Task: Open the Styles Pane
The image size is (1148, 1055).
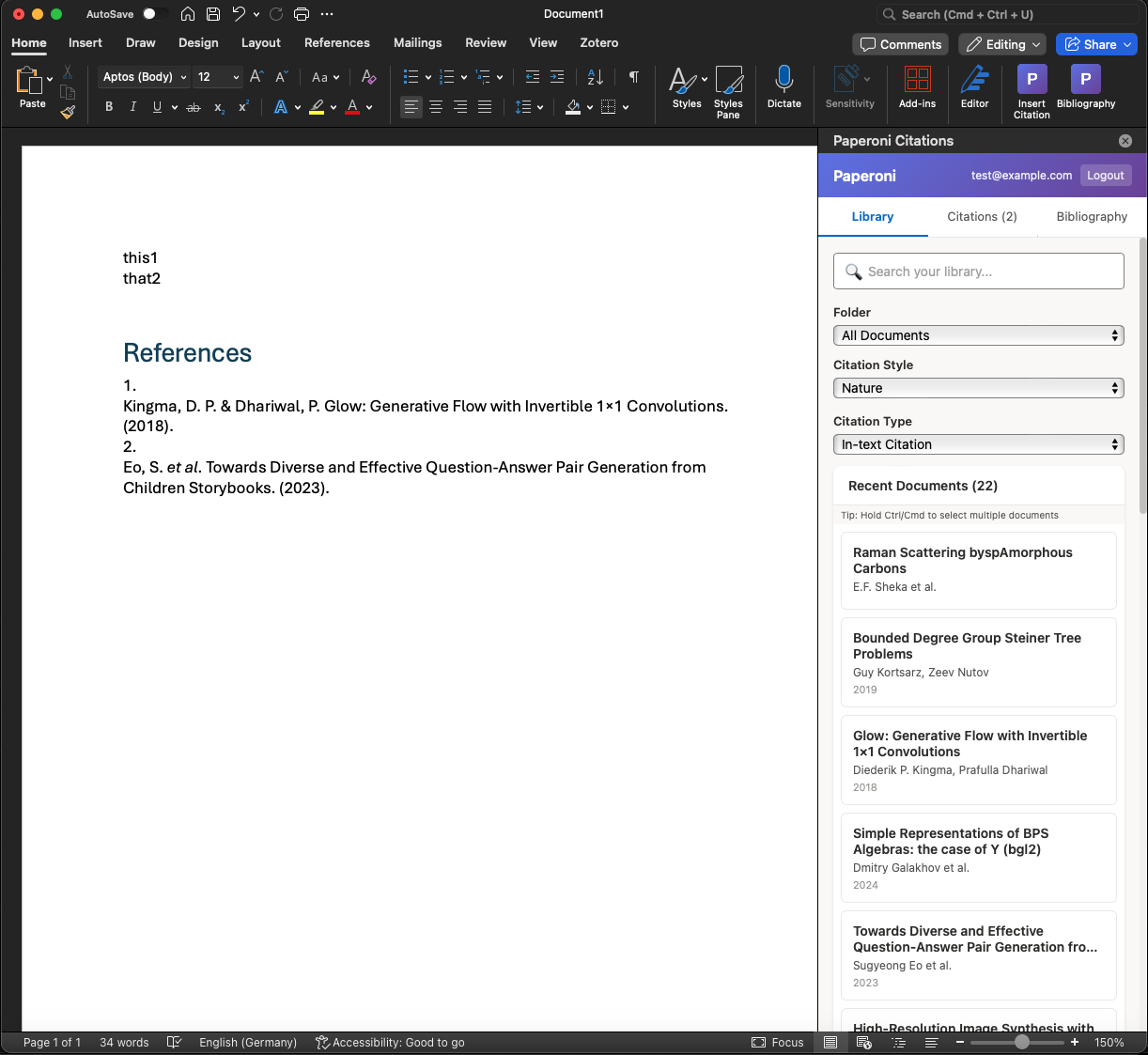Action: point(728,91)
